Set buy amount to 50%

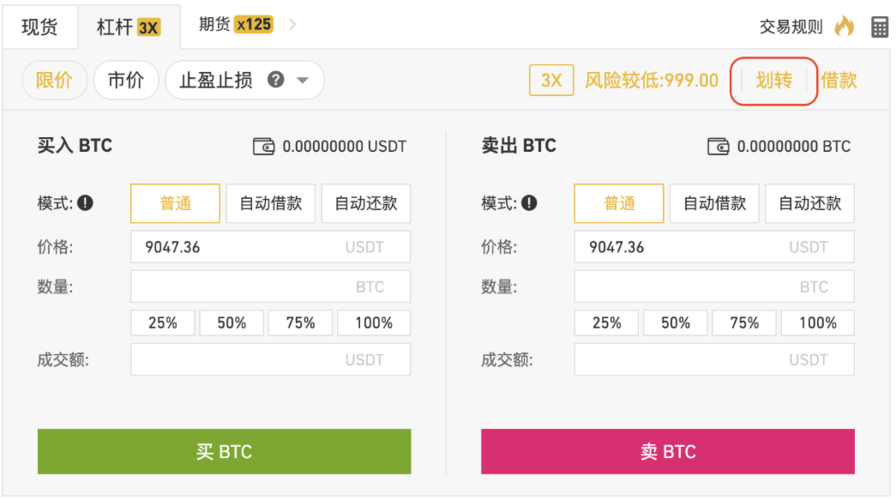231,322
